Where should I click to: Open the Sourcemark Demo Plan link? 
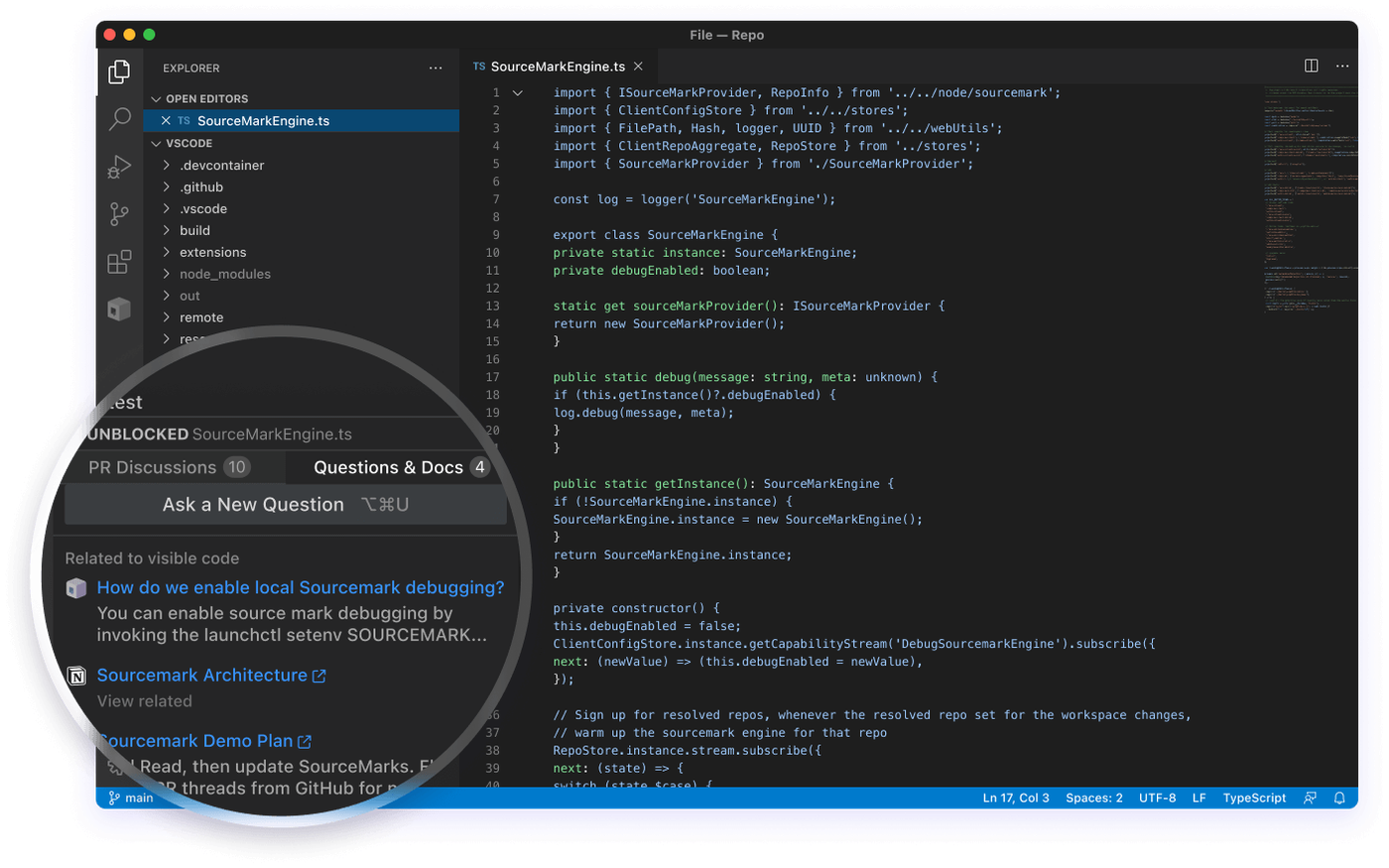(x=197, y=742)
